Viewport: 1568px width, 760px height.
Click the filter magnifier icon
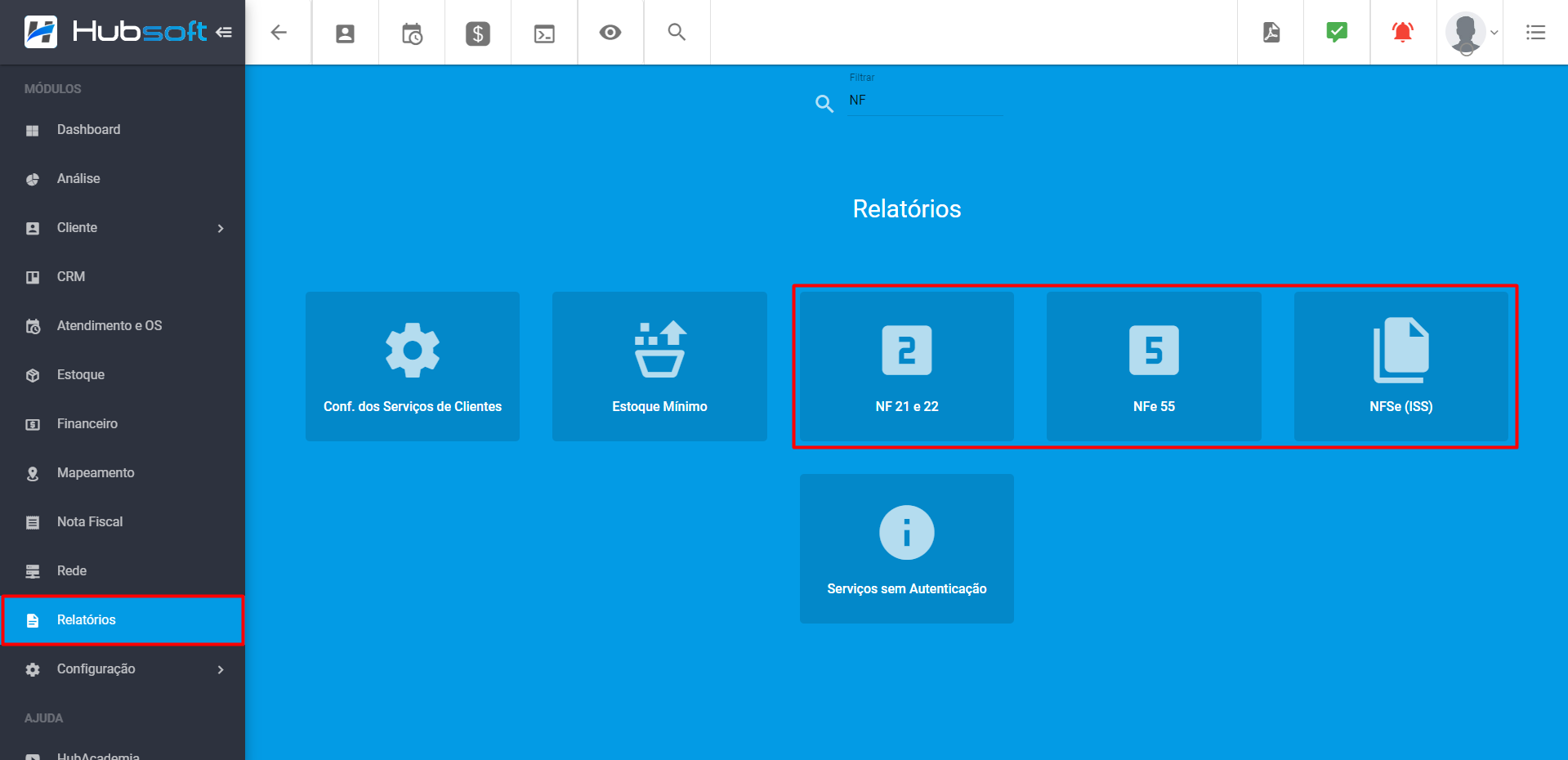pos(824,104)
